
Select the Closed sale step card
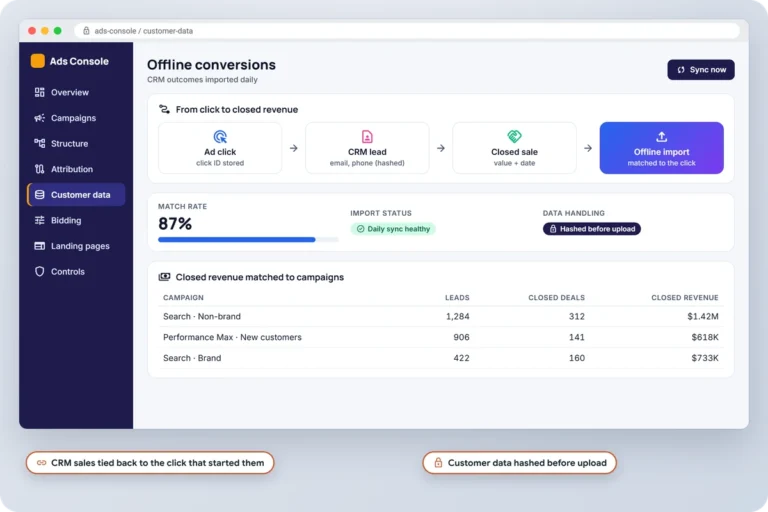point(514,148)
